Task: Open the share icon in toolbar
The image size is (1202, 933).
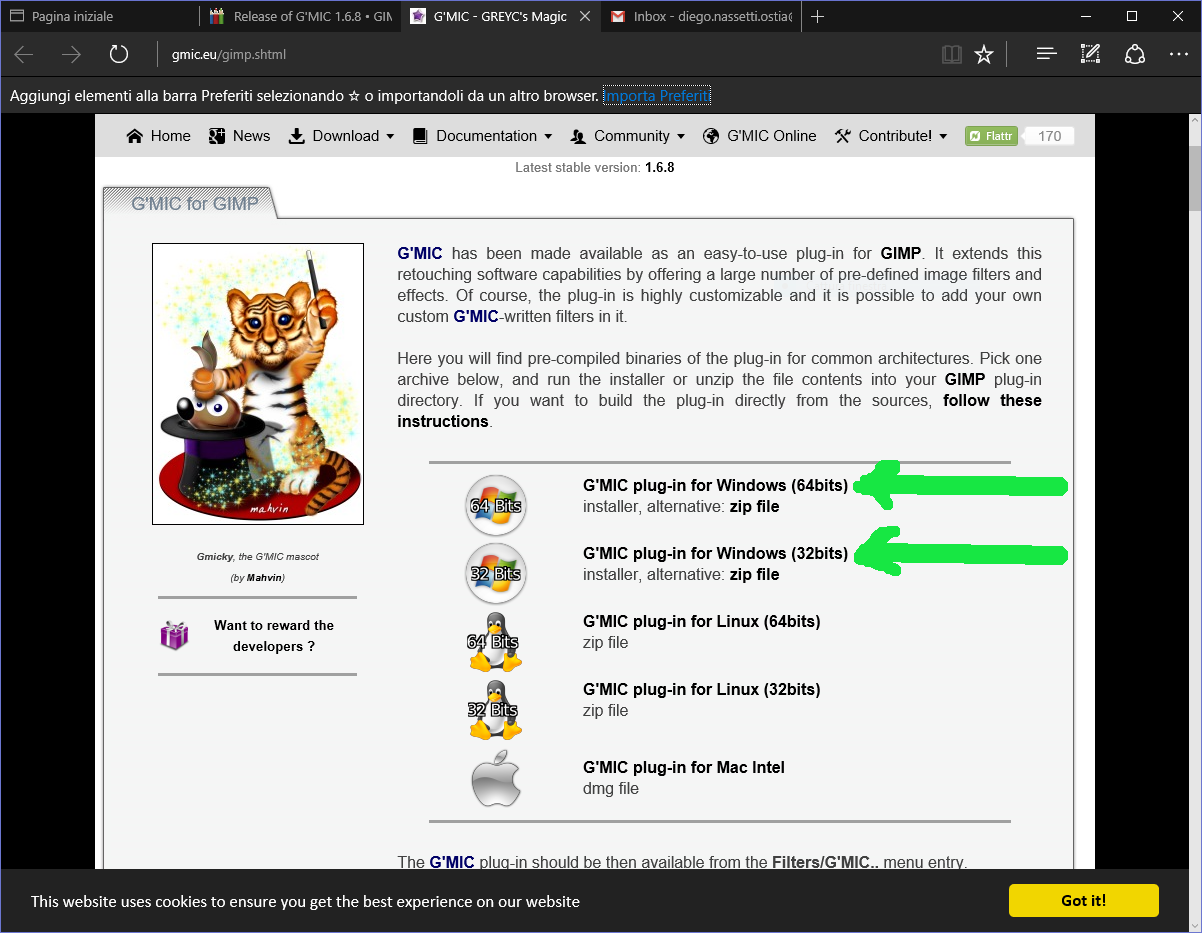Action: [x=1135, y=54]
